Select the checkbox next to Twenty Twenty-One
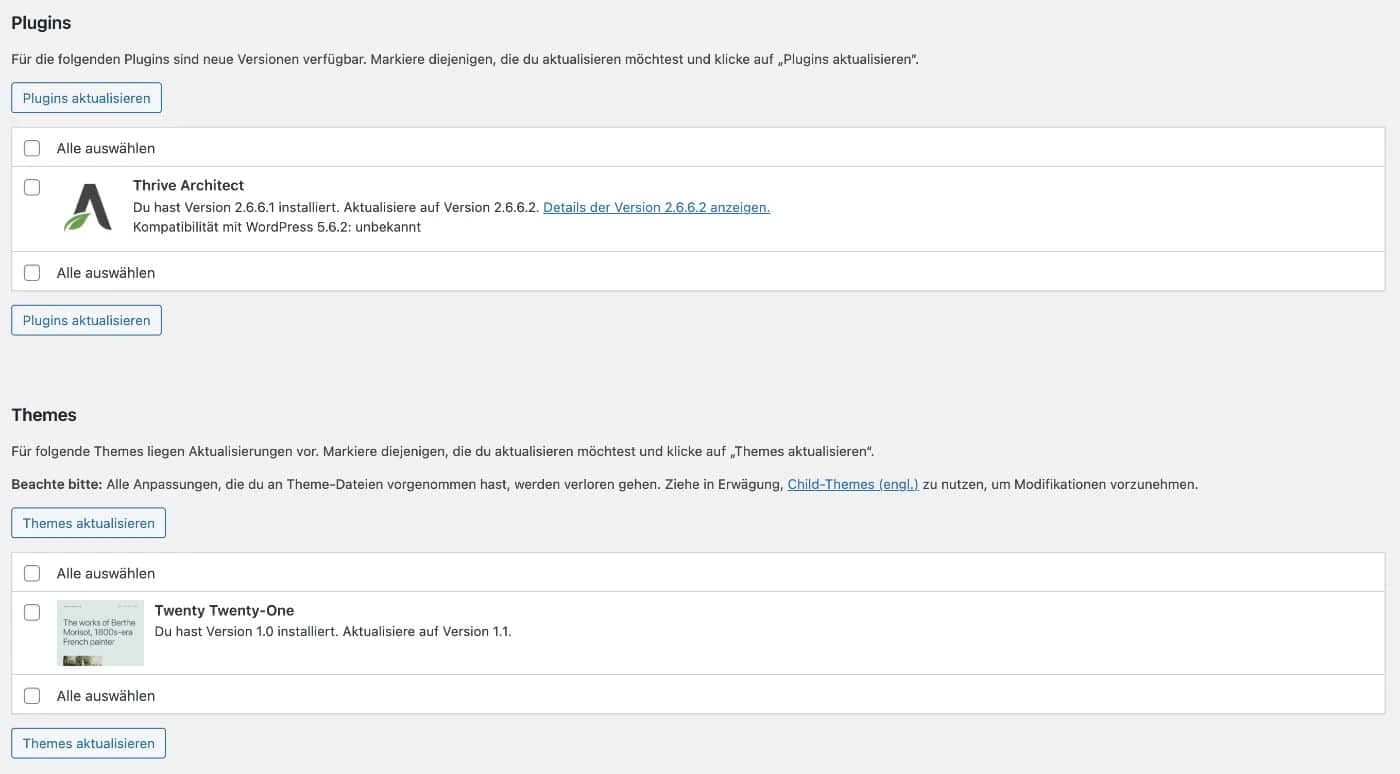The image size is (1400, 774). (31, 611)
